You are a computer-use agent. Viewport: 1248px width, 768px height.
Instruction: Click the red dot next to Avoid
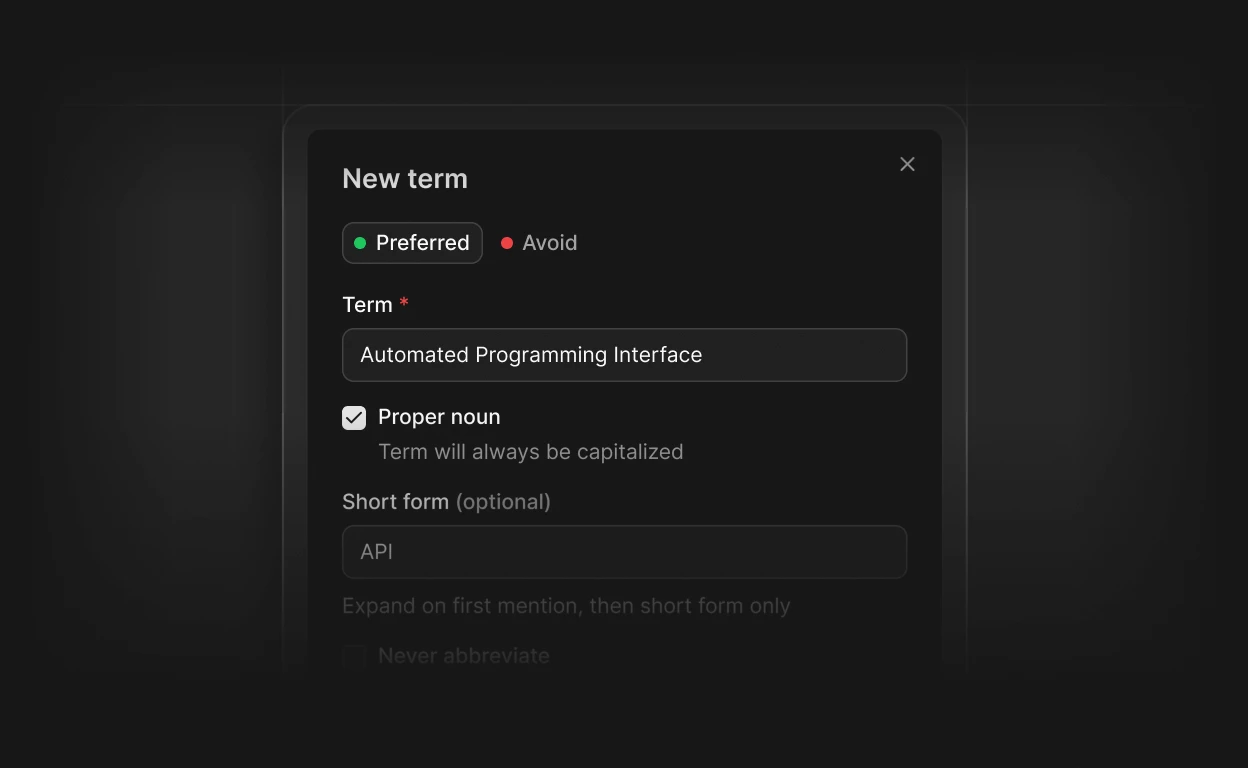pos(507,243)
